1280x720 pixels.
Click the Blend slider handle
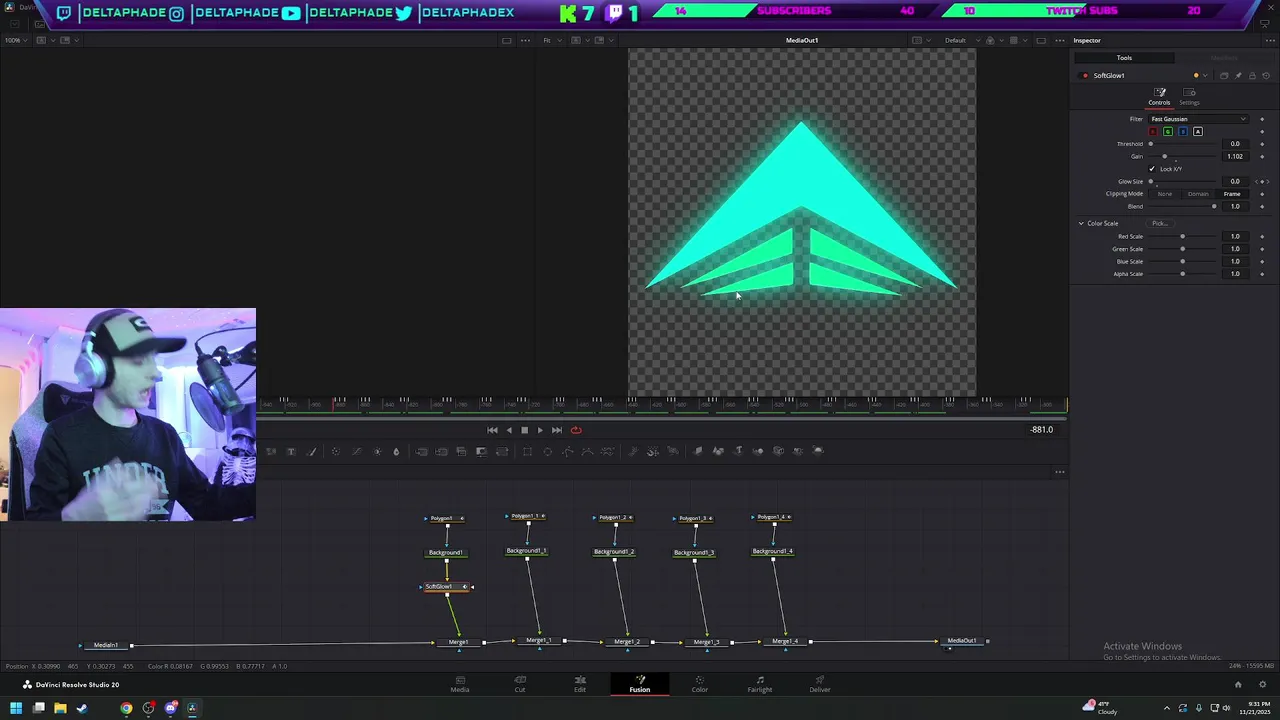1214,207
